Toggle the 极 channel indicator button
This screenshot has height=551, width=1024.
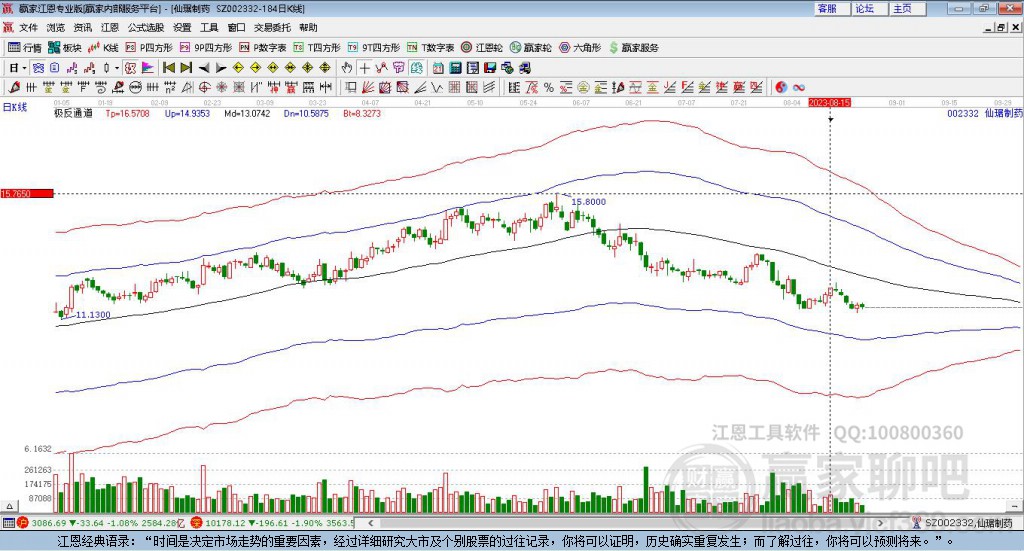click(x=38, y=68)
